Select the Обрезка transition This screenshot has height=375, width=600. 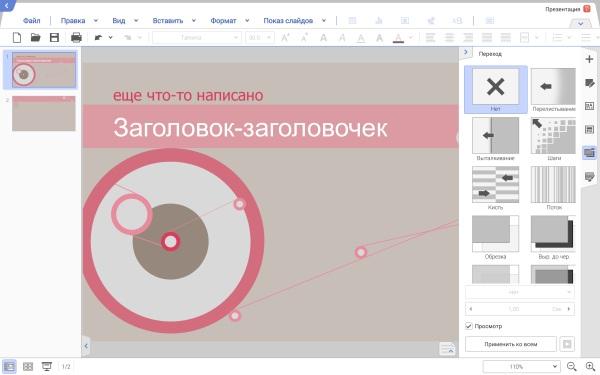click(x=496, y=238)
